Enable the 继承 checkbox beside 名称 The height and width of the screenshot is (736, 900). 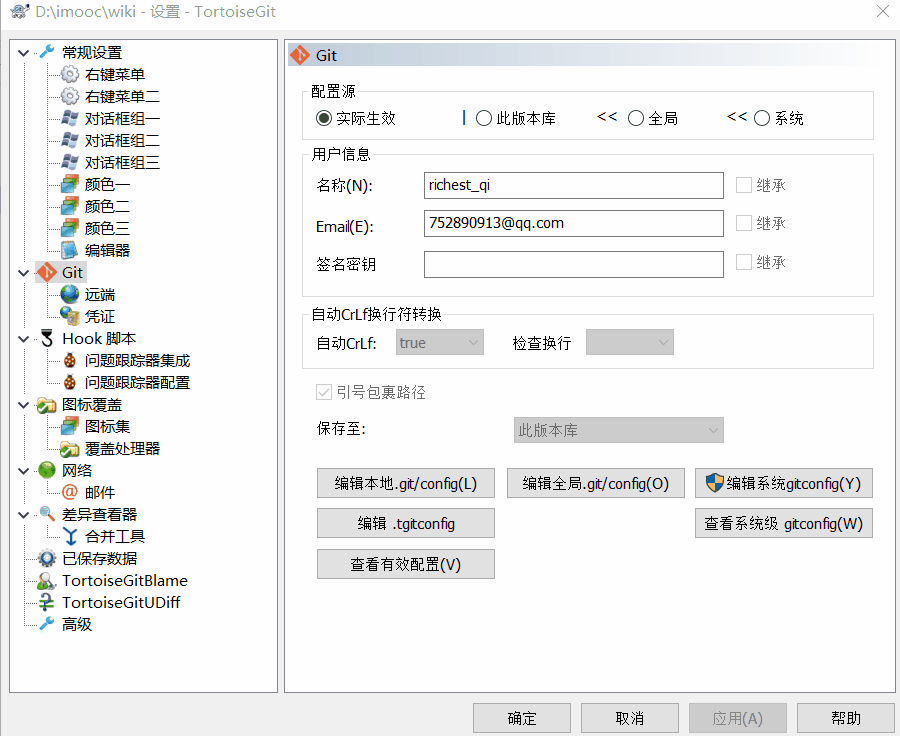tap(746, 184)
